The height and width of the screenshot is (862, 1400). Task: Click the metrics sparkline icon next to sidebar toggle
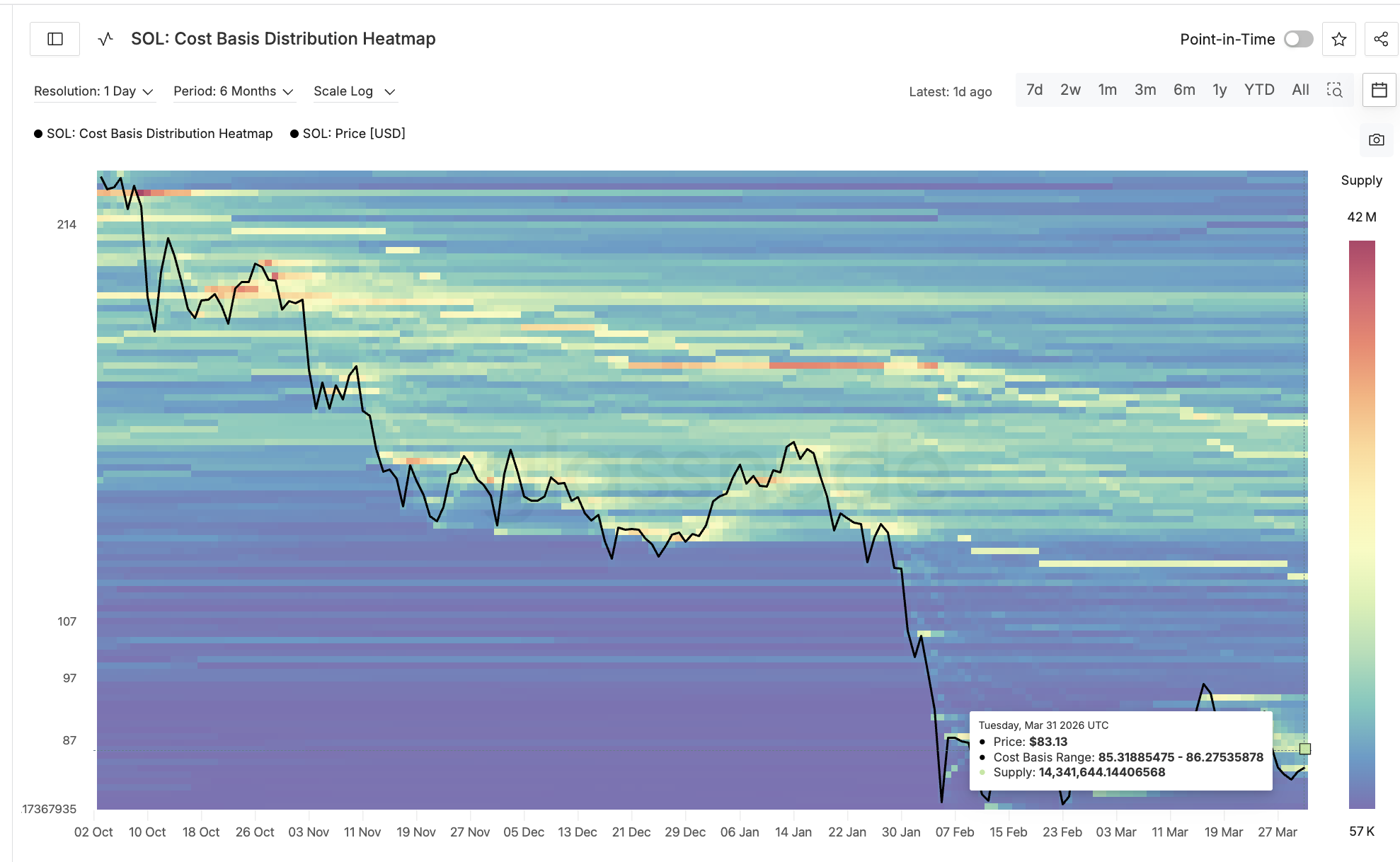tap(105, 39)
